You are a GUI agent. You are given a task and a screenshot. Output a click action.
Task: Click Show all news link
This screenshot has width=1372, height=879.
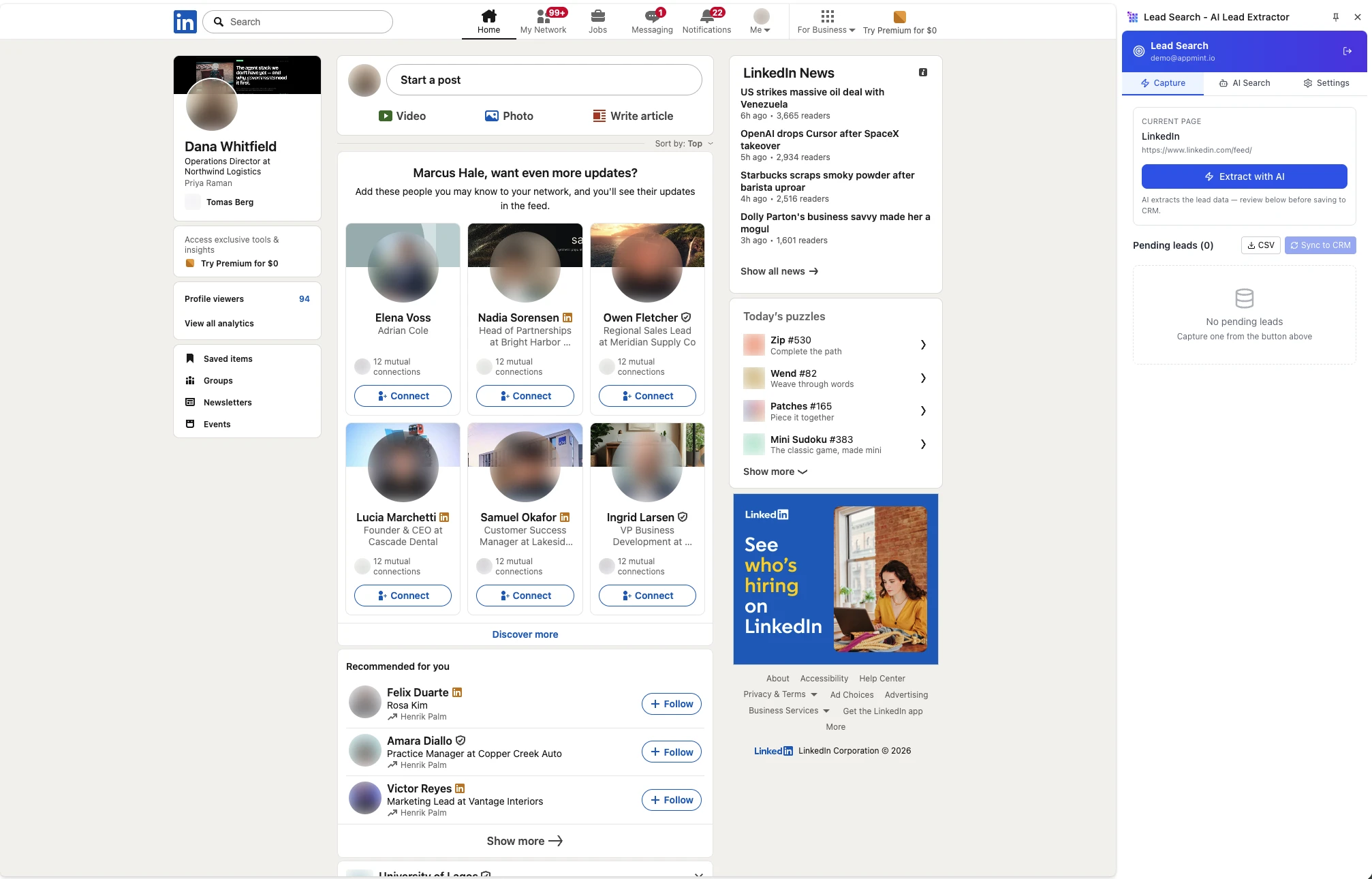(x=779, y=271)
